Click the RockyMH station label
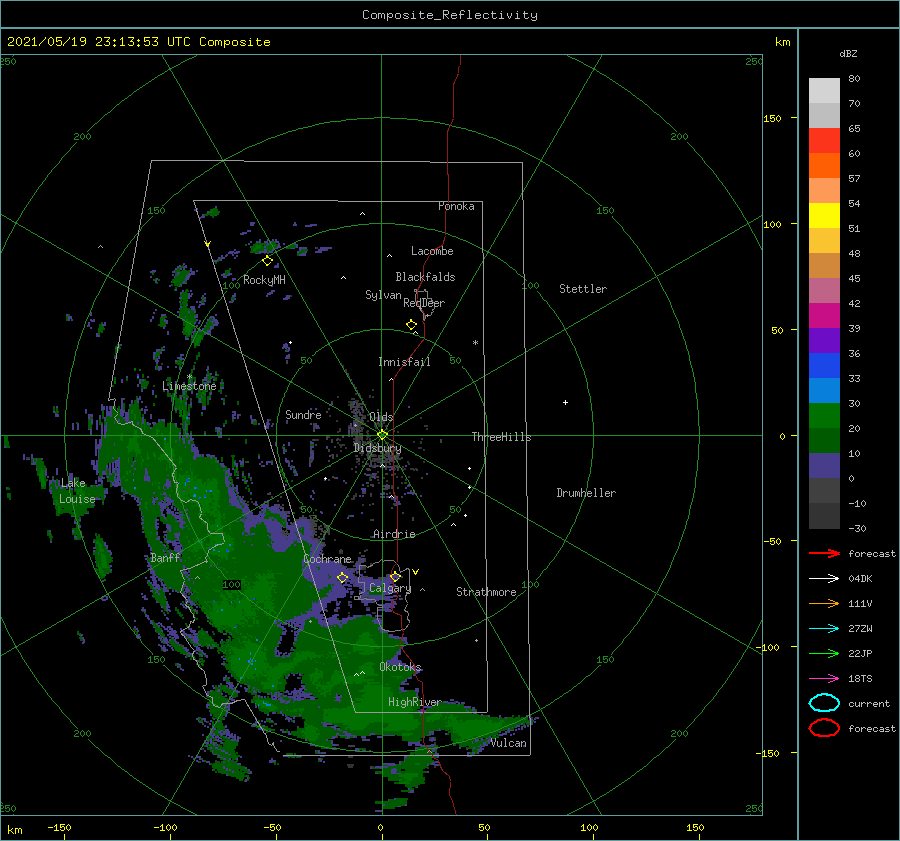 [264, 280]
